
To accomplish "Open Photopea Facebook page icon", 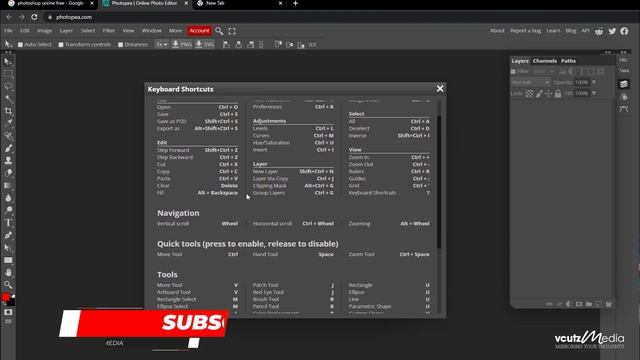I will 624,31.
